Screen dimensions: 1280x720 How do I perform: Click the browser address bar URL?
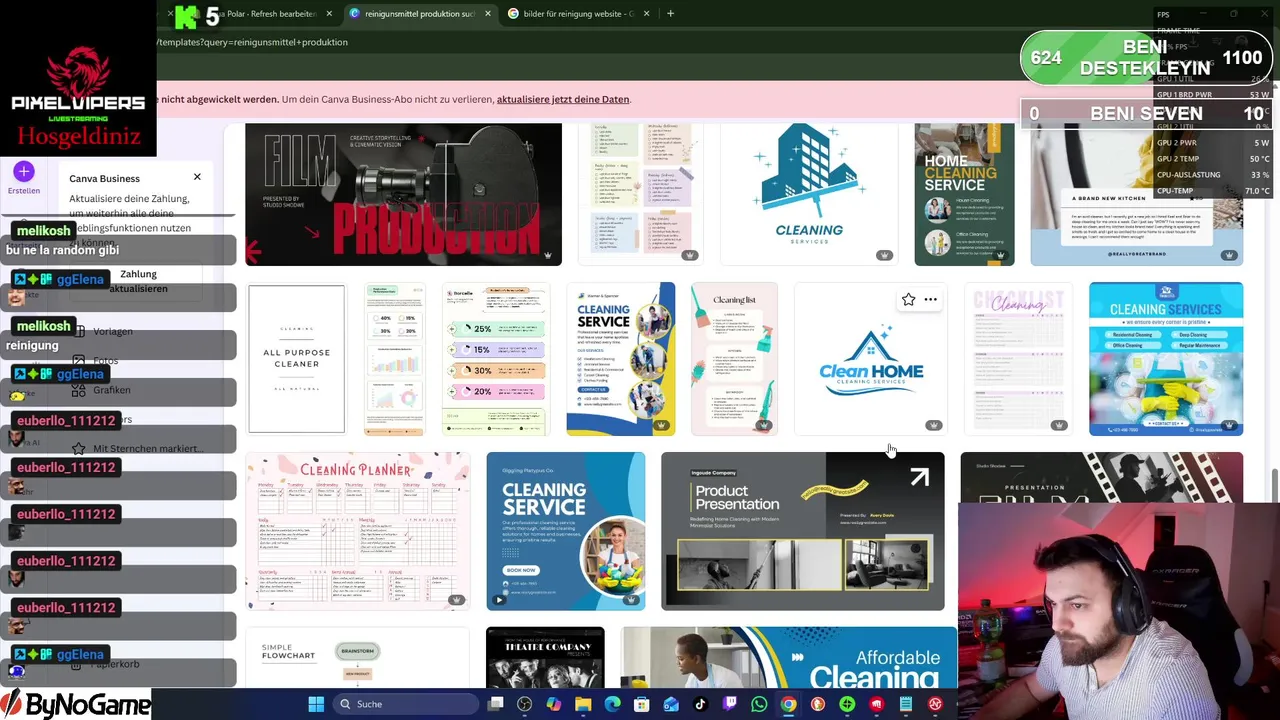(253, 42)
